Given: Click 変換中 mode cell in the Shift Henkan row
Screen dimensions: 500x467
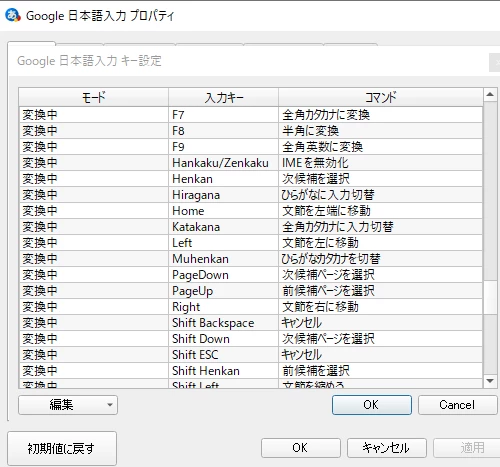Looking at the screenshot, I should pyautogui.click(x=94, y=371).
